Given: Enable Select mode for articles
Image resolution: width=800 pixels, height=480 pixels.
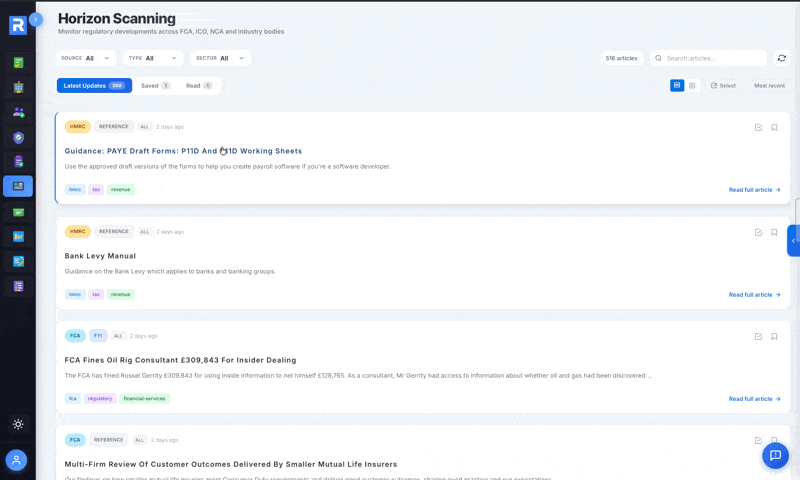Looking at the screenshot, I should click(723, 86).
